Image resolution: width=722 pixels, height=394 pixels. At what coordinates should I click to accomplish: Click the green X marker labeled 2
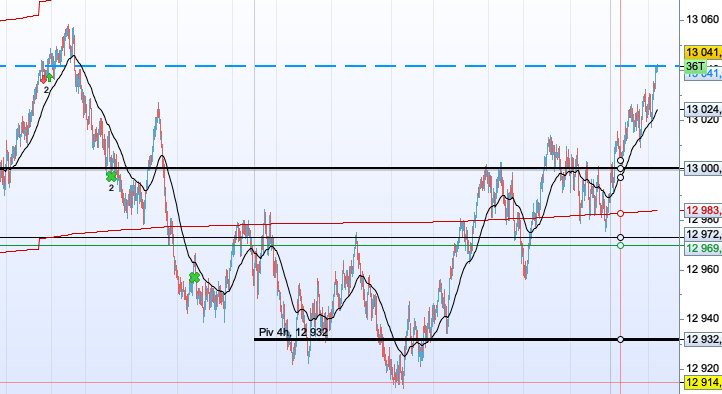coord(111,176)
